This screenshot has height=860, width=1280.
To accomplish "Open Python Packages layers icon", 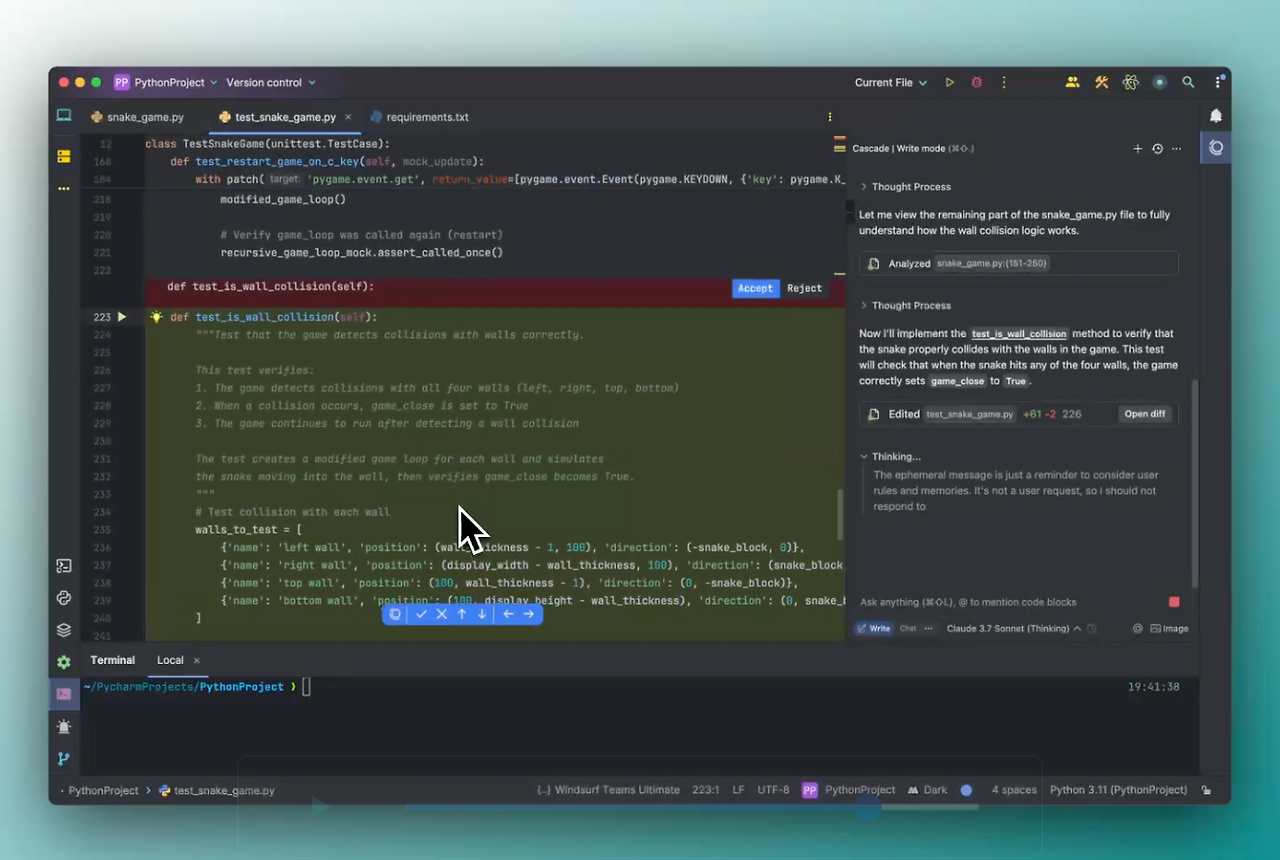I will coord(64,630).
